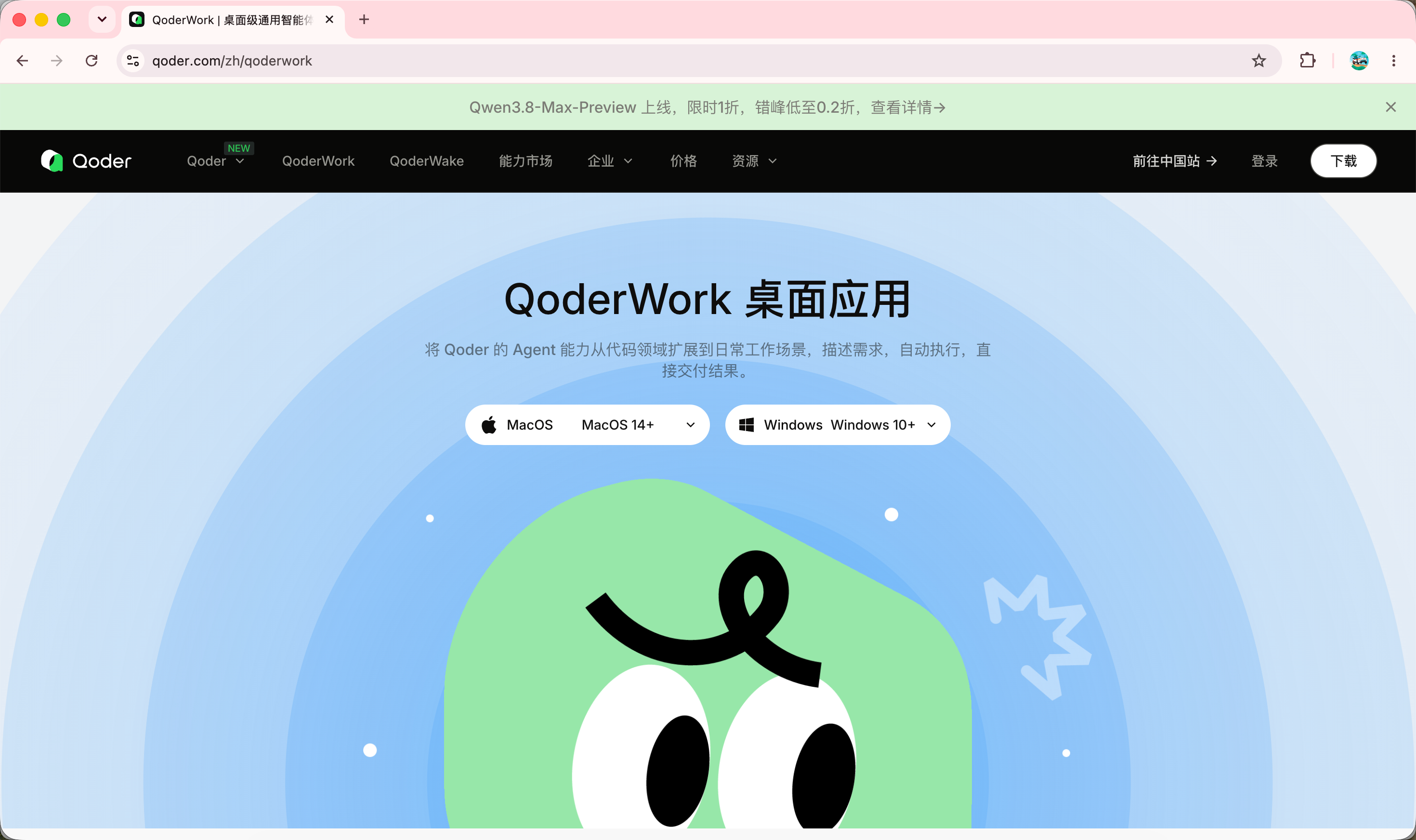Go to 前往中国站 link
Image resolution: width=1416 pixels, height=840 pixels.
coord(1174,161)
